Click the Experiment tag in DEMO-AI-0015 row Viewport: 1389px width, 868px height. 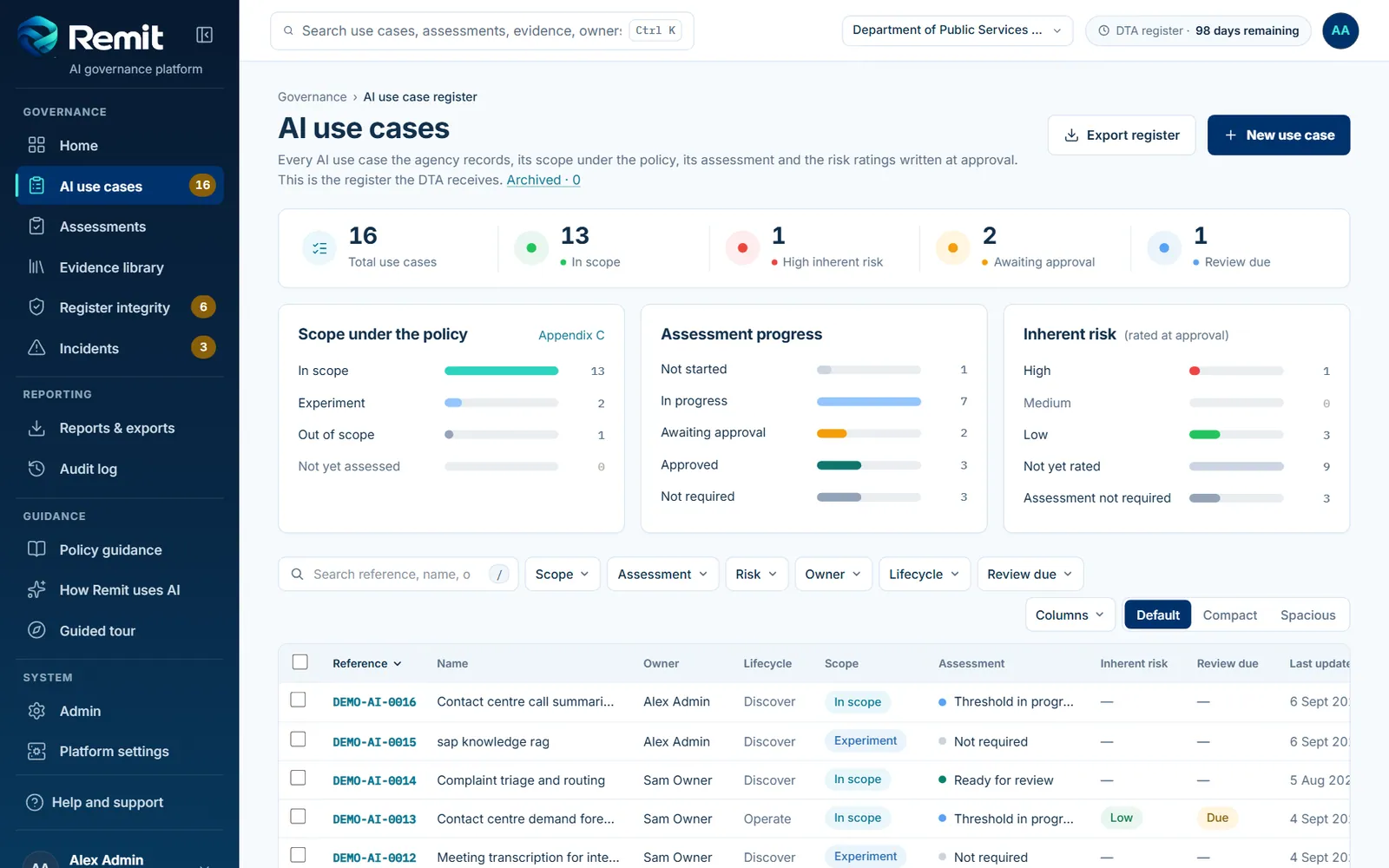click(866, 740)
